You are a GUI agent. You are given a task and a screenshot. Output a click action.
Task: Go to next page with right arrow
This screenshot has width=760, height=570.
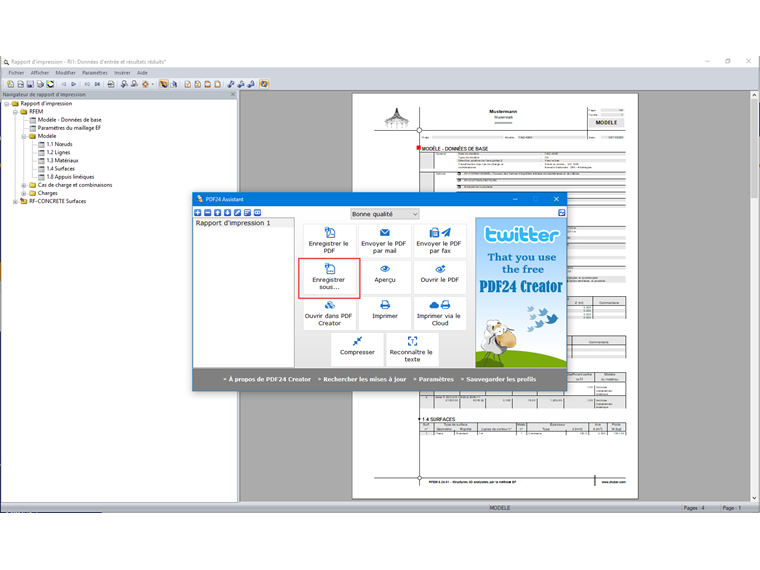click(x=74, y=84)
